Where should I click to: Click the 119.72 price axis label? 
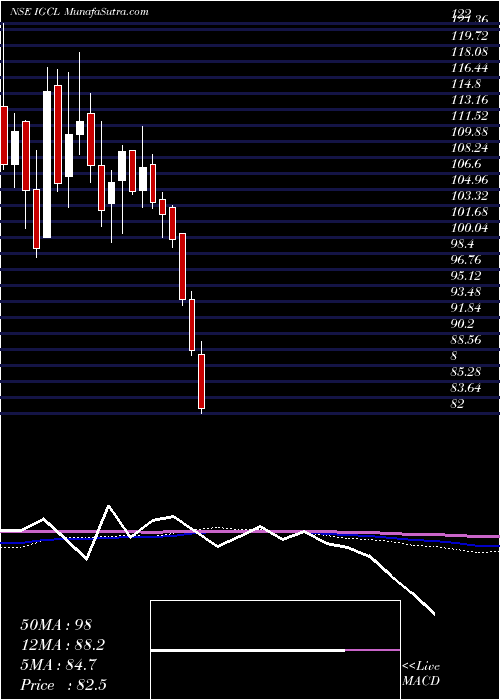(x=469, y=34)
